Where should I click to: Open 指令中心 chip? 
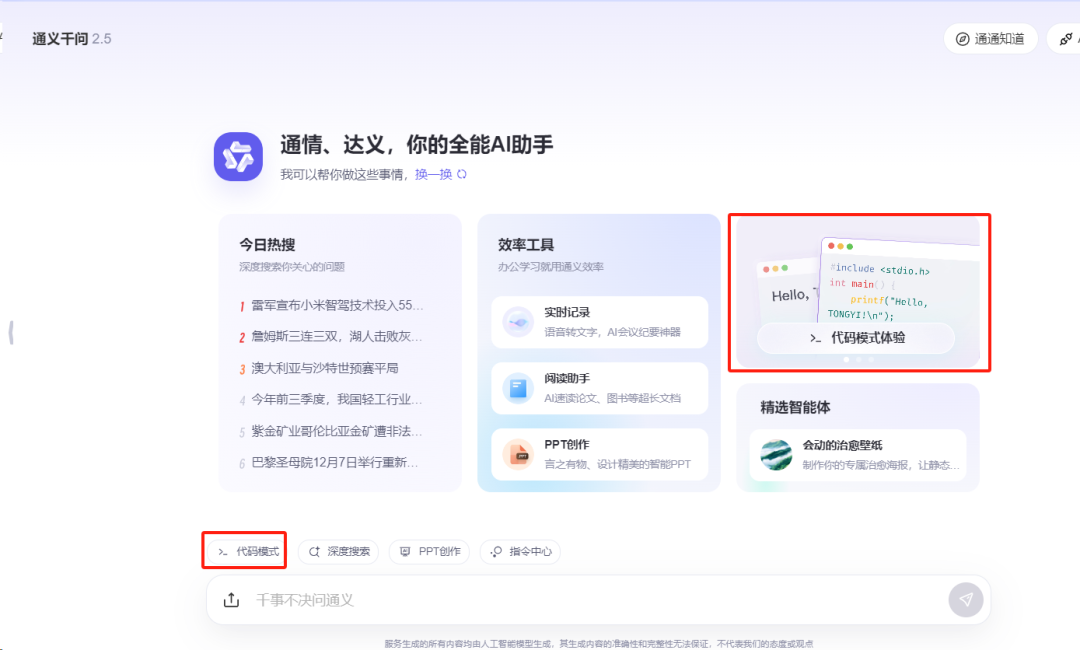[520, 552]
